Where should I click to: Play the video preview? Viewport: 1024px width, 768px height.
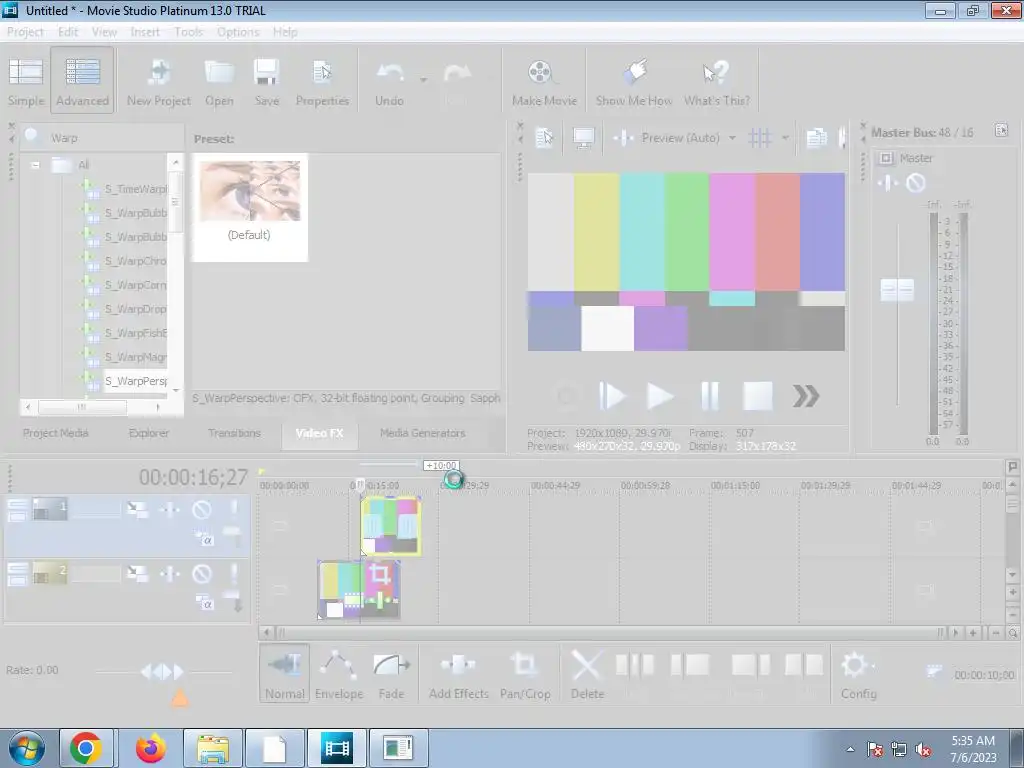coord(660,396)
